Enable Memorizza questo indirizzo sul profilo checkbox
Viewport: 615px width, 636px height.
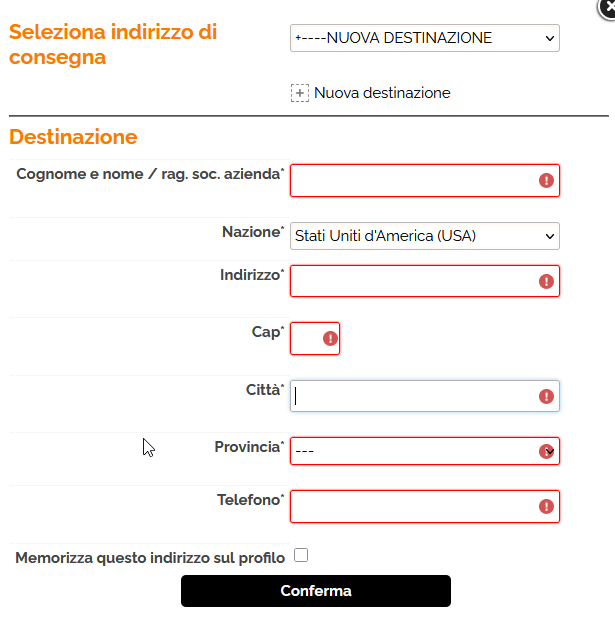301,555
